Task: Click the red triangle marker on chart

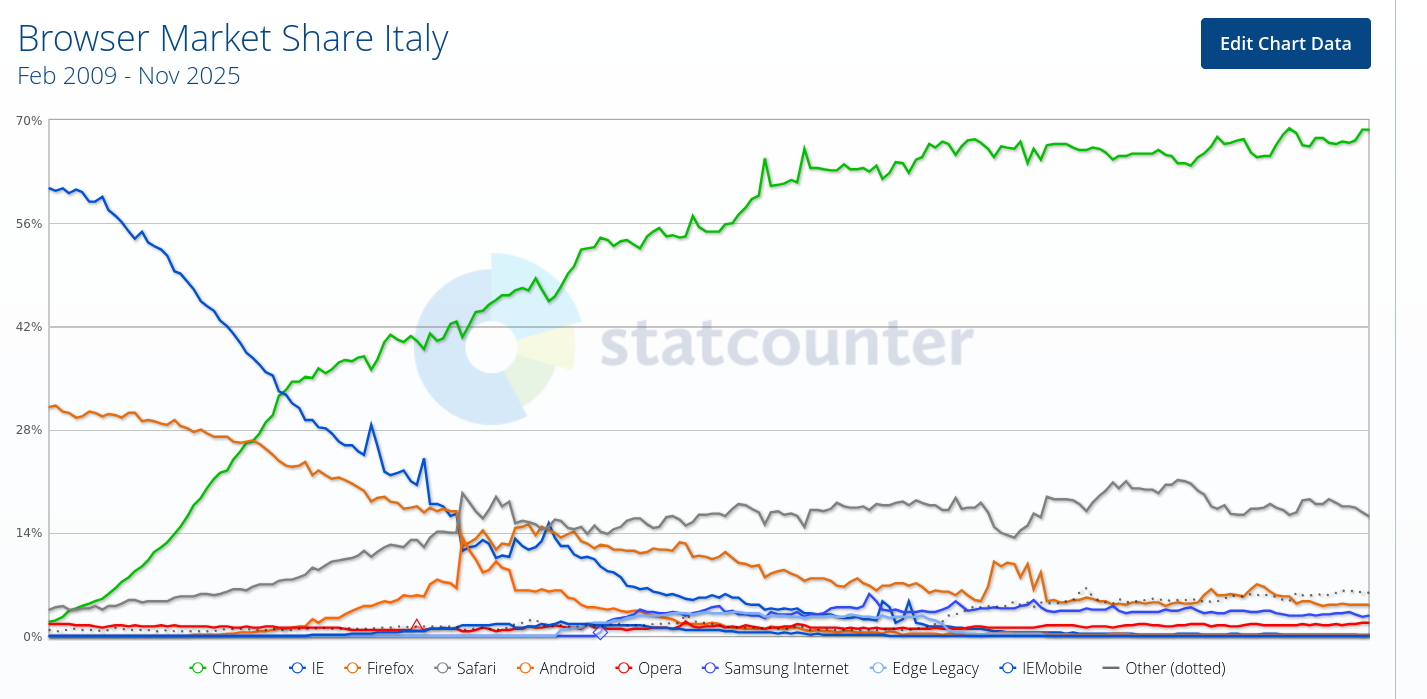Action: point(417,626)
